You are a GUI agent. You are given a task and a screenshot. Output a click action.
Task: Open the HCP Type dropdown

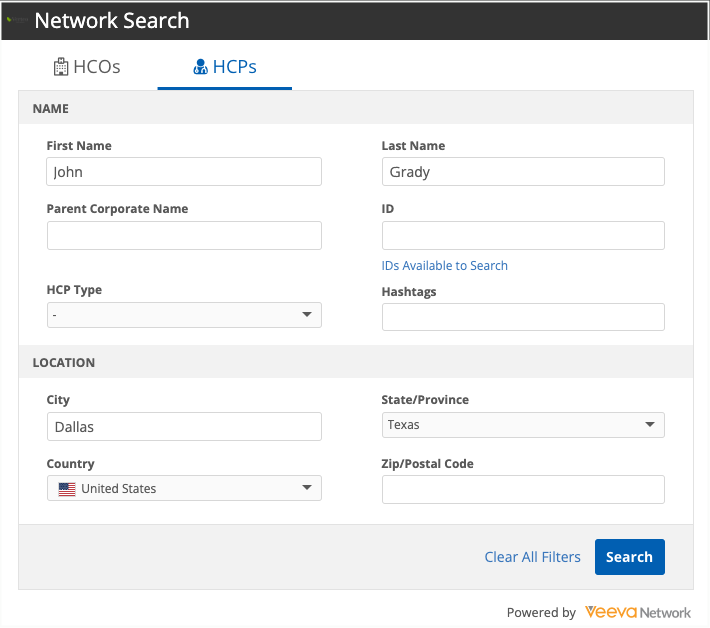click(184, 315)
